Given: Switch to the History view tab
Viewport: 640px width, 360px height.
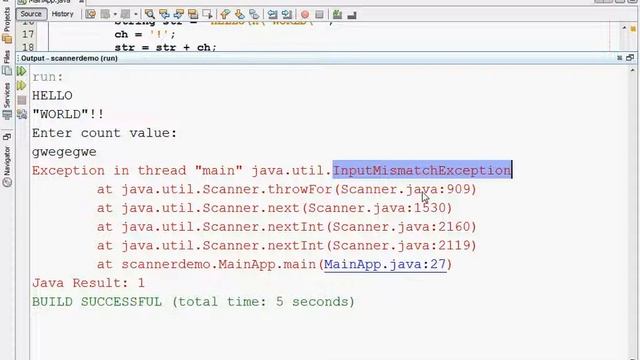Looking at the screenshot, I should point(62,14).
